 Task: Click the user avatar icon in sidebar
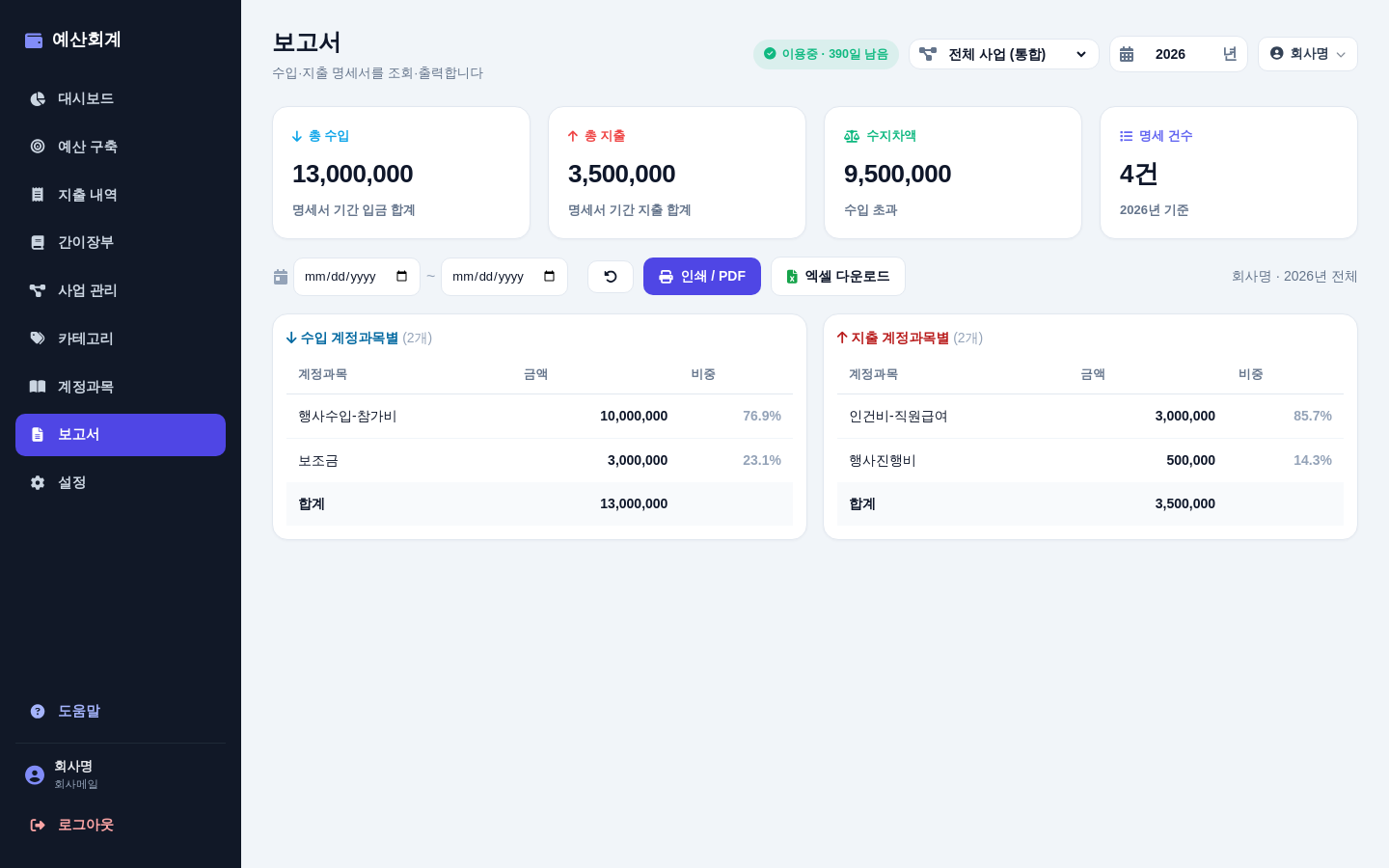point(35,775)
